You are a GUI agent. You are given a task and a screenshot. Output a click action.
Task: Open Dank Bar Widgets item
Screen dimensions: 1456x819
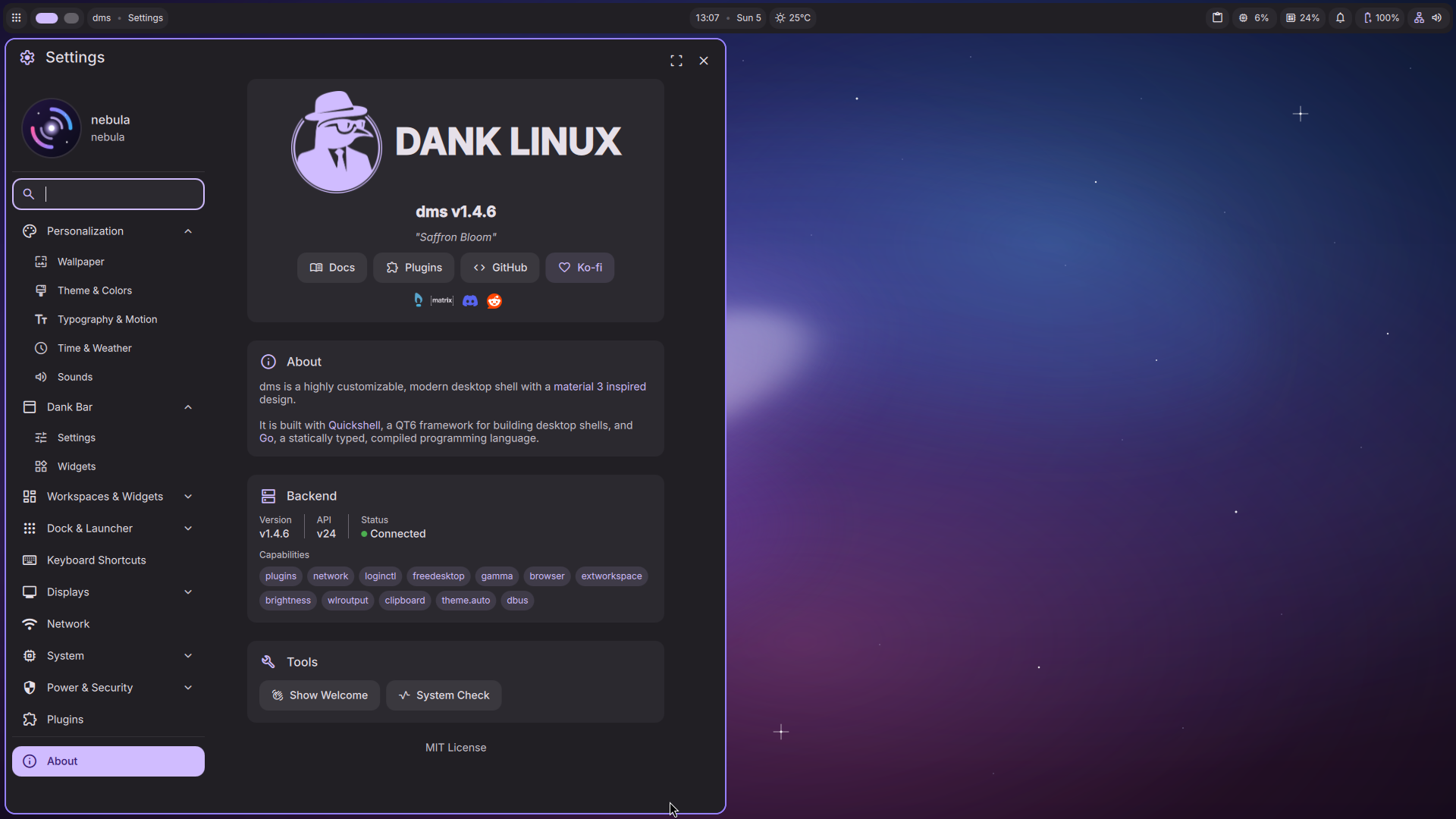108,466
